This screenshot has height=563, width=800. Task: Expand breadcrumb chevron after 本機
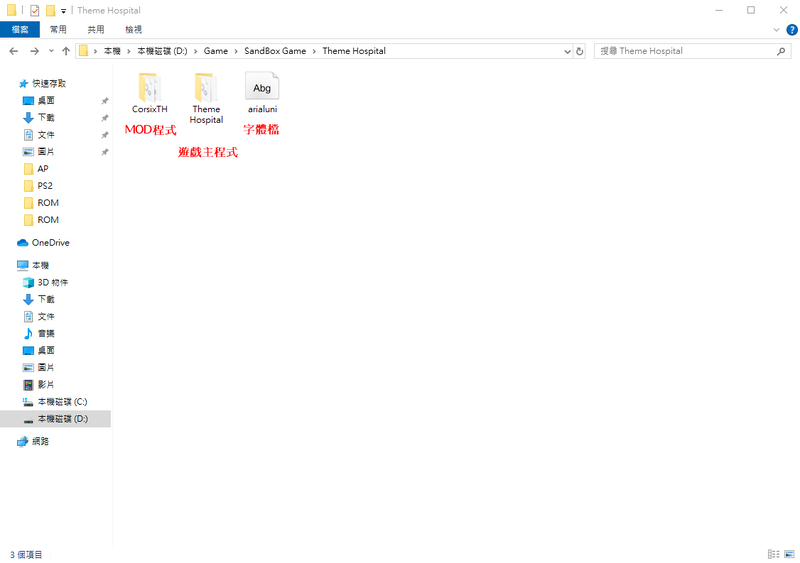129,51
